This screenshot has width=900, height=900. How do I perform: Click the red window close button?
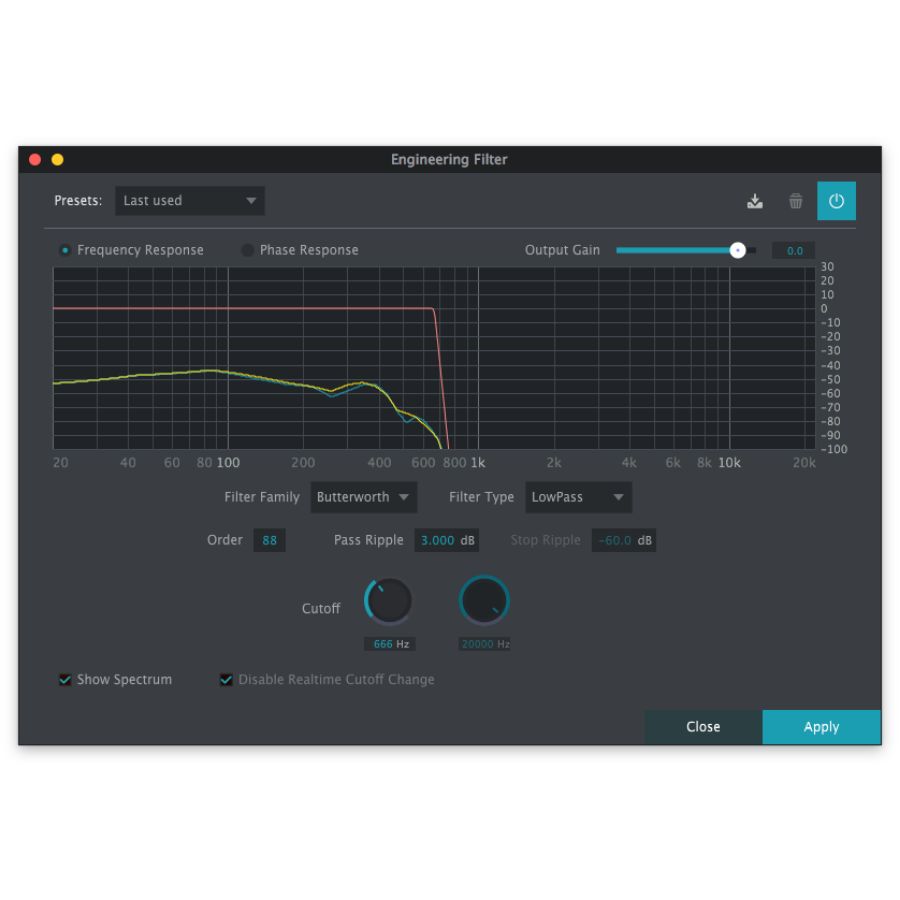point(35,160)
